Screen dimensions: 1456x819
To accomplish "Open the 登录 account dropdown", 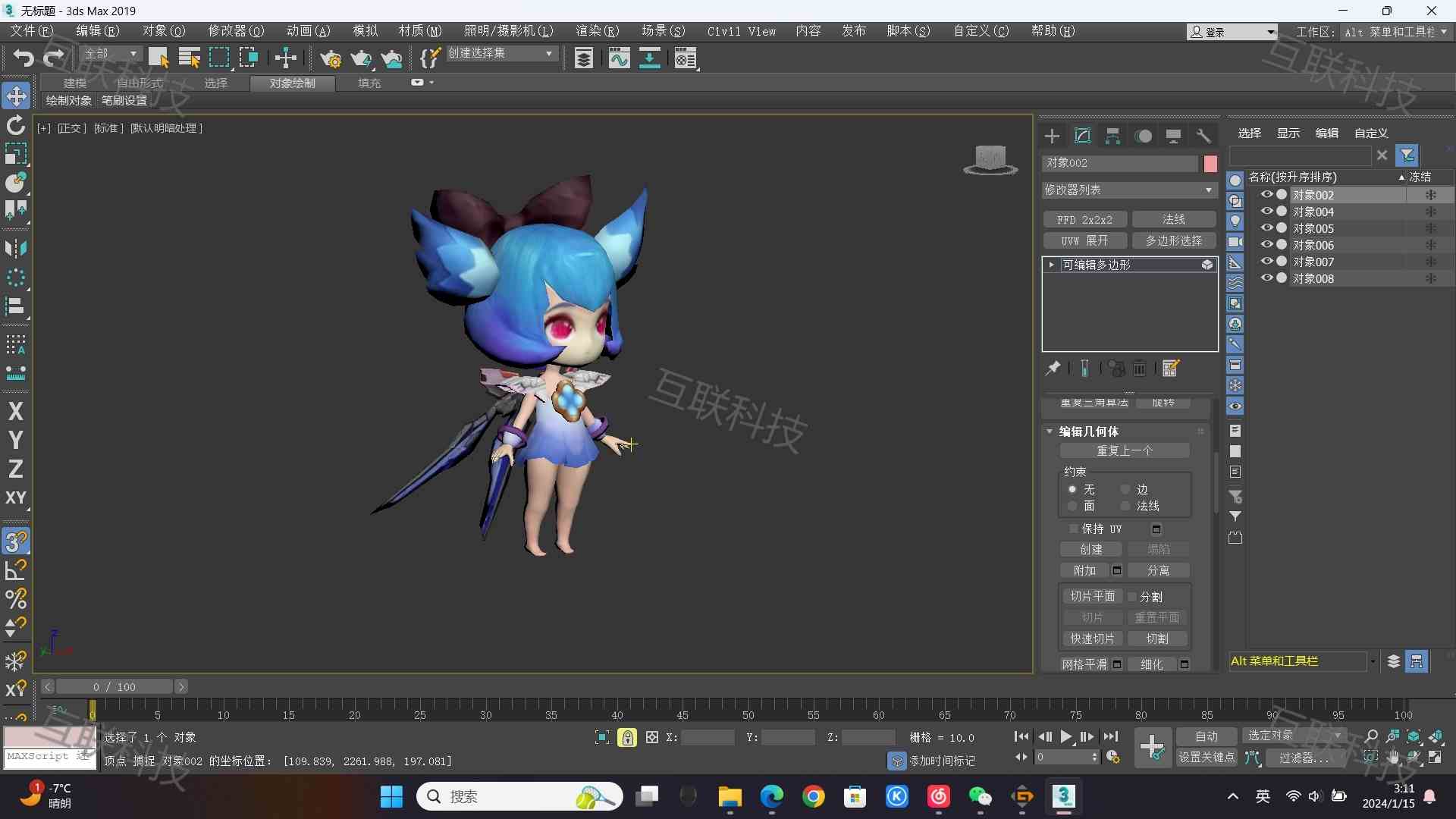I will [1232, 32].
